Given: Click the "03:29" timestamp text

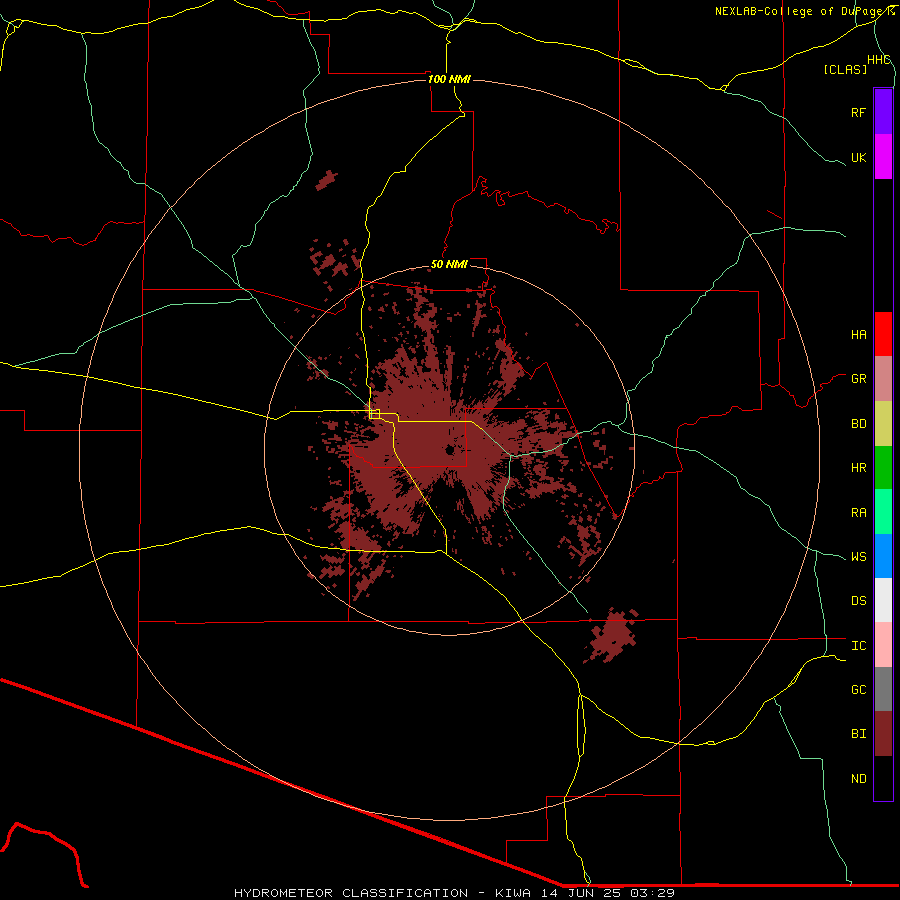Looking at the screenshot, I should (x=653, y=893).
